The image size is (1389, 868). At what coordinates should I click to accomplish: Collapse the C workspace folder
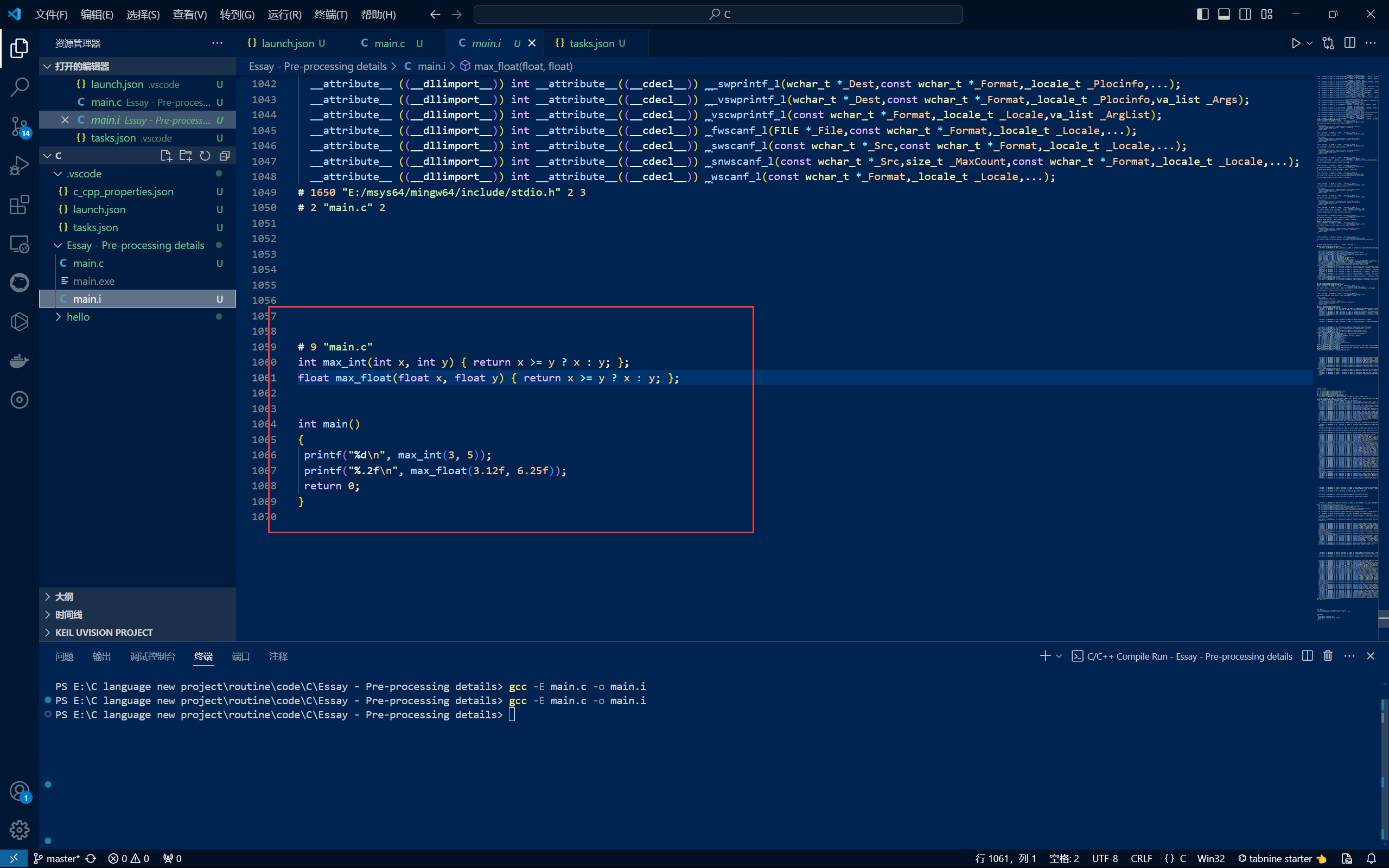click(48, 156)
